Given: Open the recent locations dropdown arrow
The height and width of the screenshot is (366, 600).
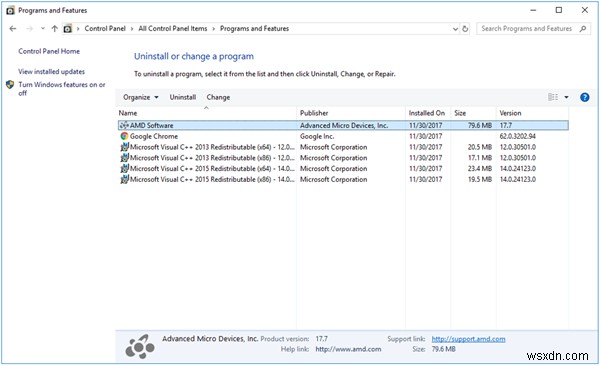Looking at the screenshot, I should click(x=42, y=28).
